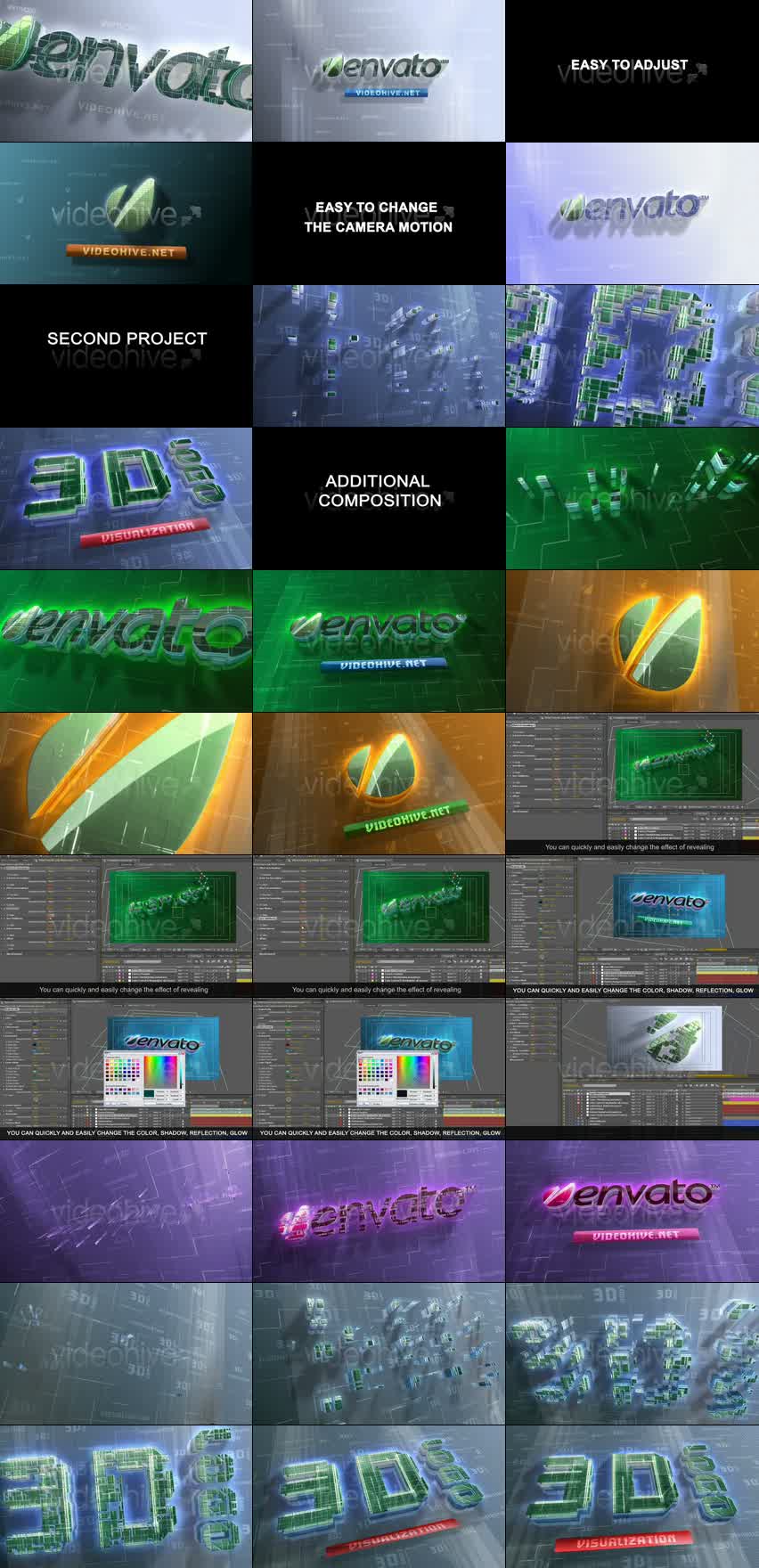Image resolution: width=759 pixels, height=1568 pixels.
Task: Open gray 3D logo frame with cut-off red bar
Action: click(379, 1497)
